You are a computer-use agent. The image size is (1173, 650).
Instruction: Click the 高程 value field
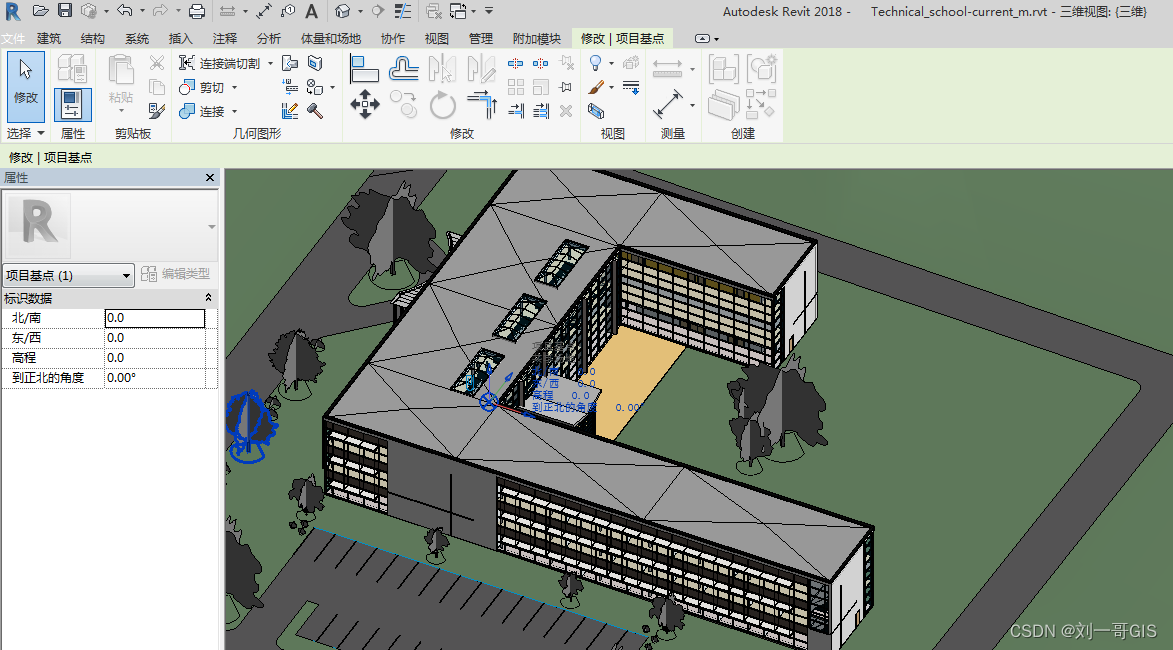pos(155,358)
